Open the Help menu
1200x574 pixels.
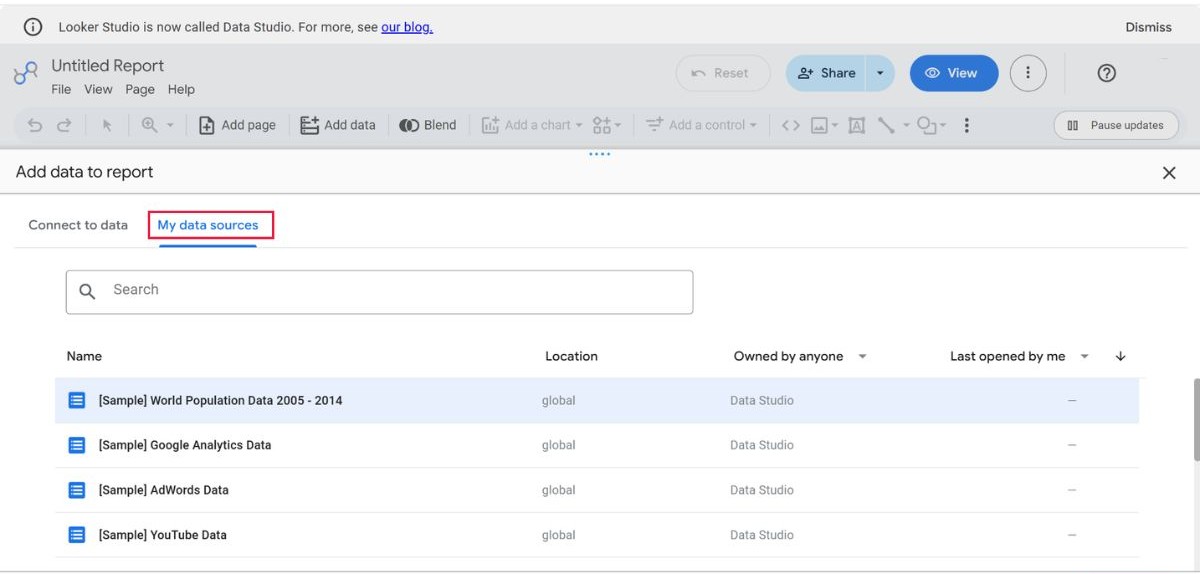point(181,89)
